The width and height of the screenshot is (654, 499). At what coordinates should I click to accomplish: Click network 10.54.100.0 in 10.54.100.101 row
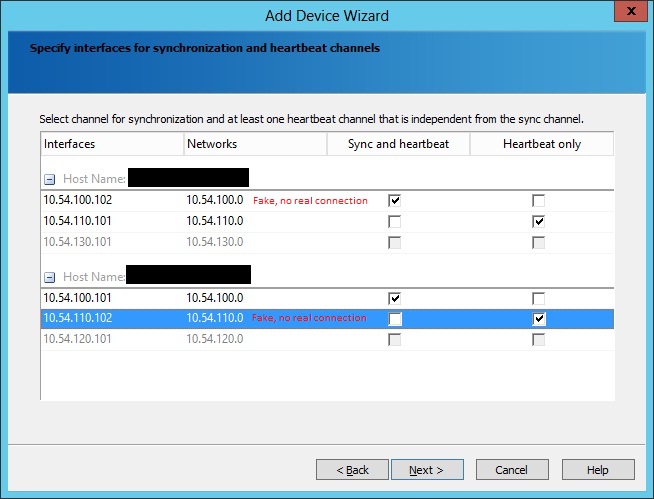pos(215,298)
